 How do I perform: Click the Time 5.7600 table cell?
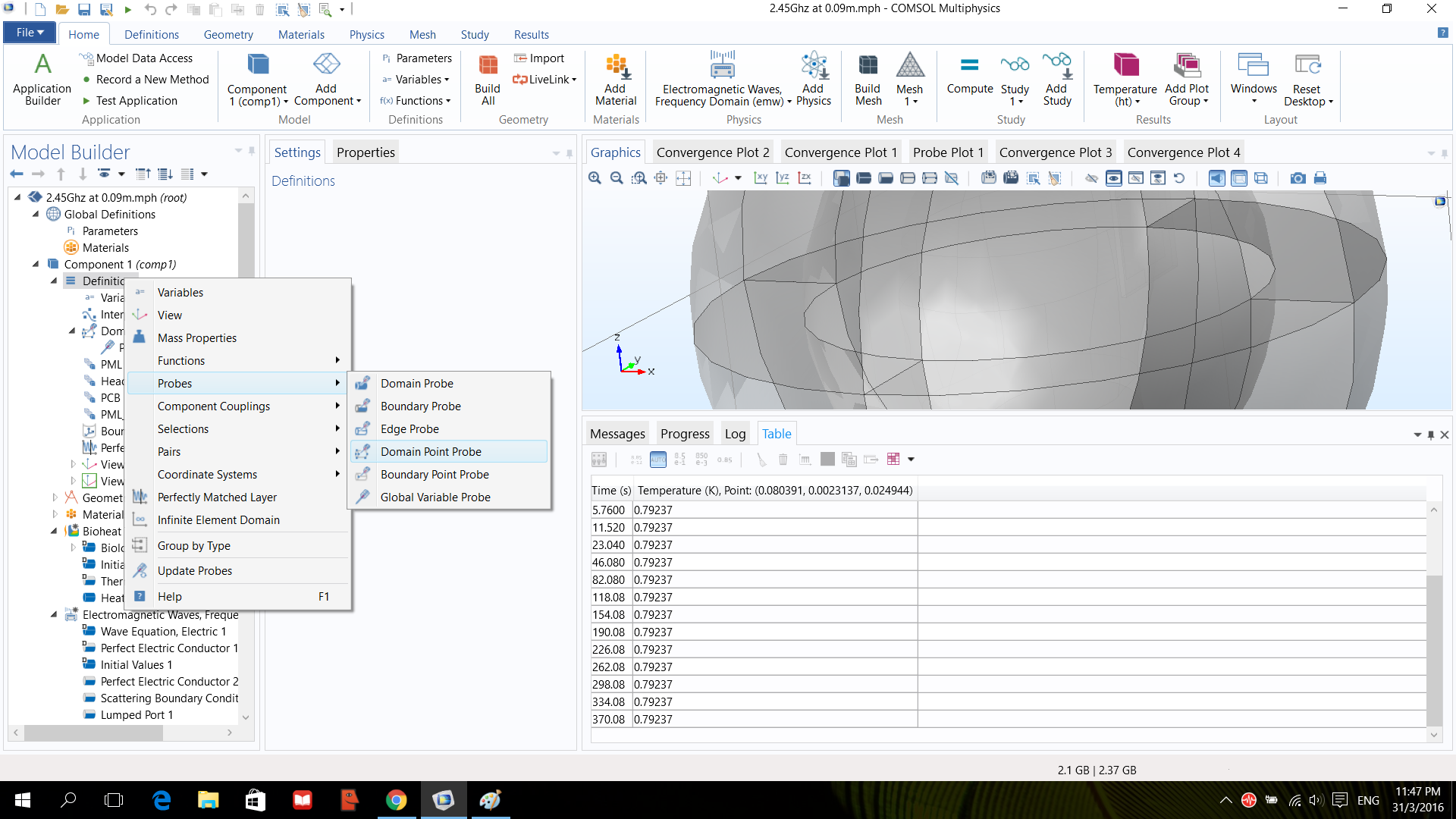[611, 510]
